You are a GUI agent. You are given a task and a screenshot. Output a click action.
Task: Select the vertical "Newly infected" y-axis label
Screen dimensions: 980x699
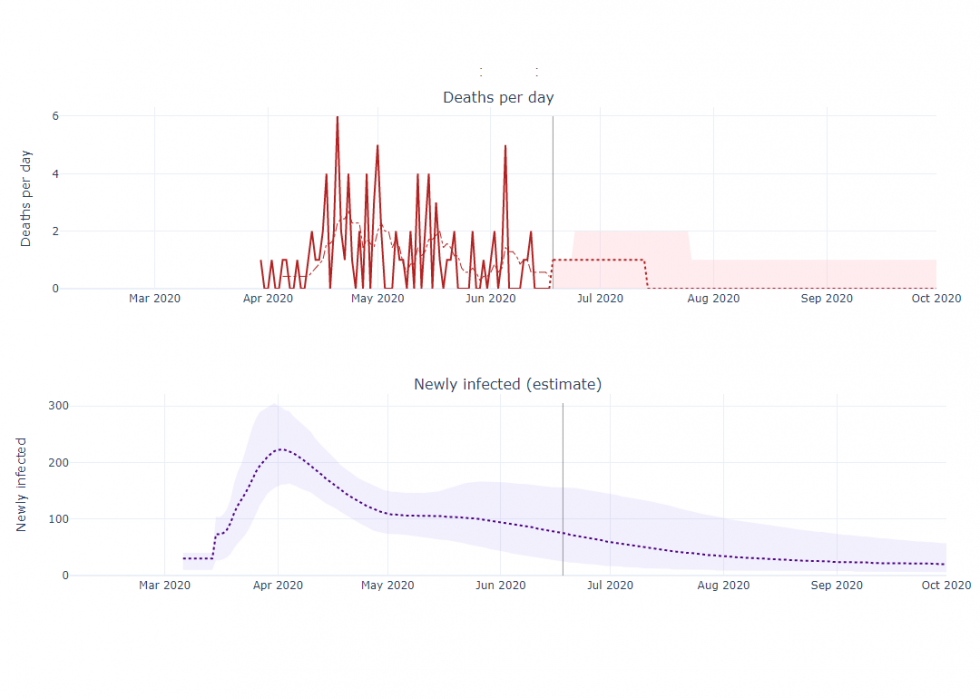click(22, 484)
